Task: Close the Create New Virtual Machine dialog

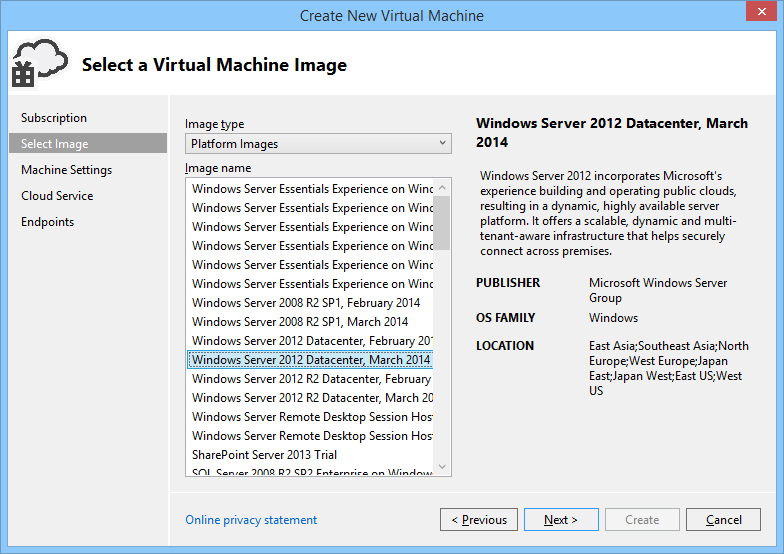Action: pos(760,15)
